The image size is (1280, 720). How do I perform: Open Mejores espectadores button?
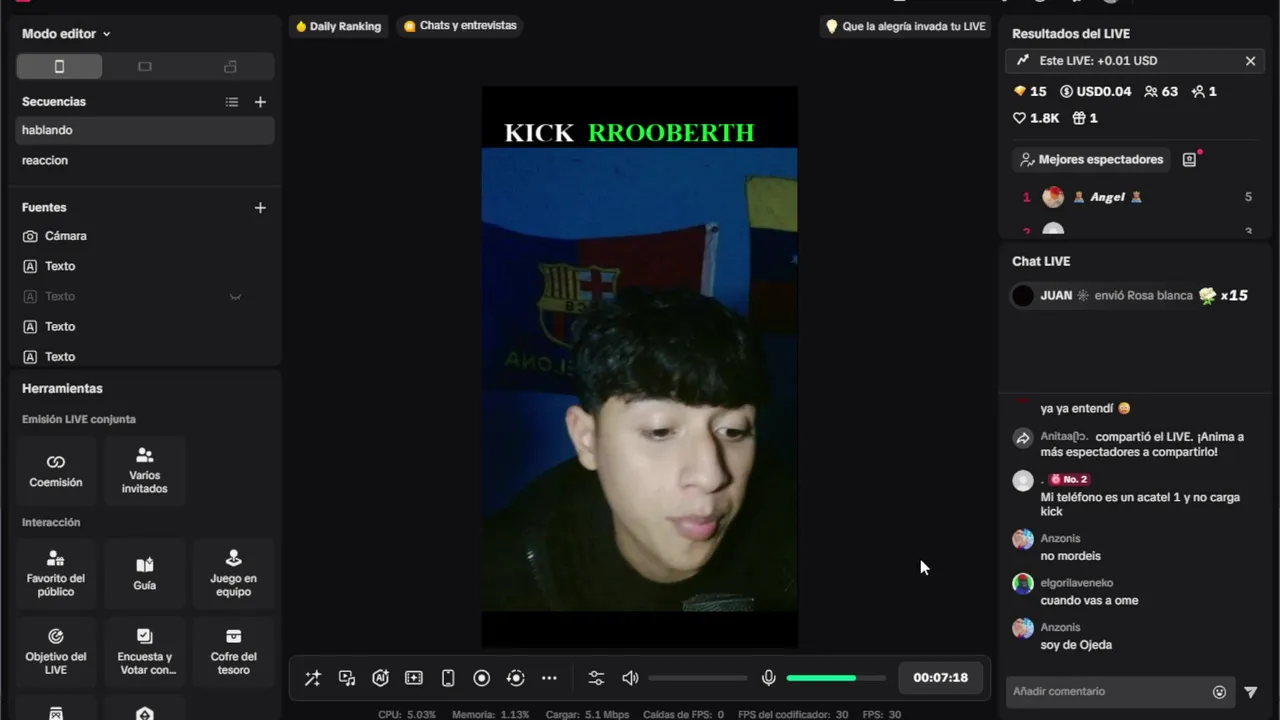tap(1091, 159)
